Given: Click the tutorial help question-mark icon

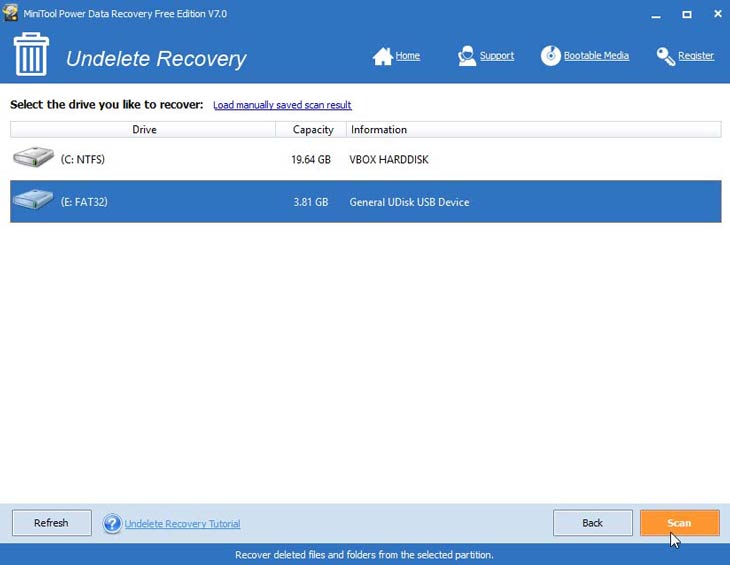Looking at the screenshot, I should [112, 524].
